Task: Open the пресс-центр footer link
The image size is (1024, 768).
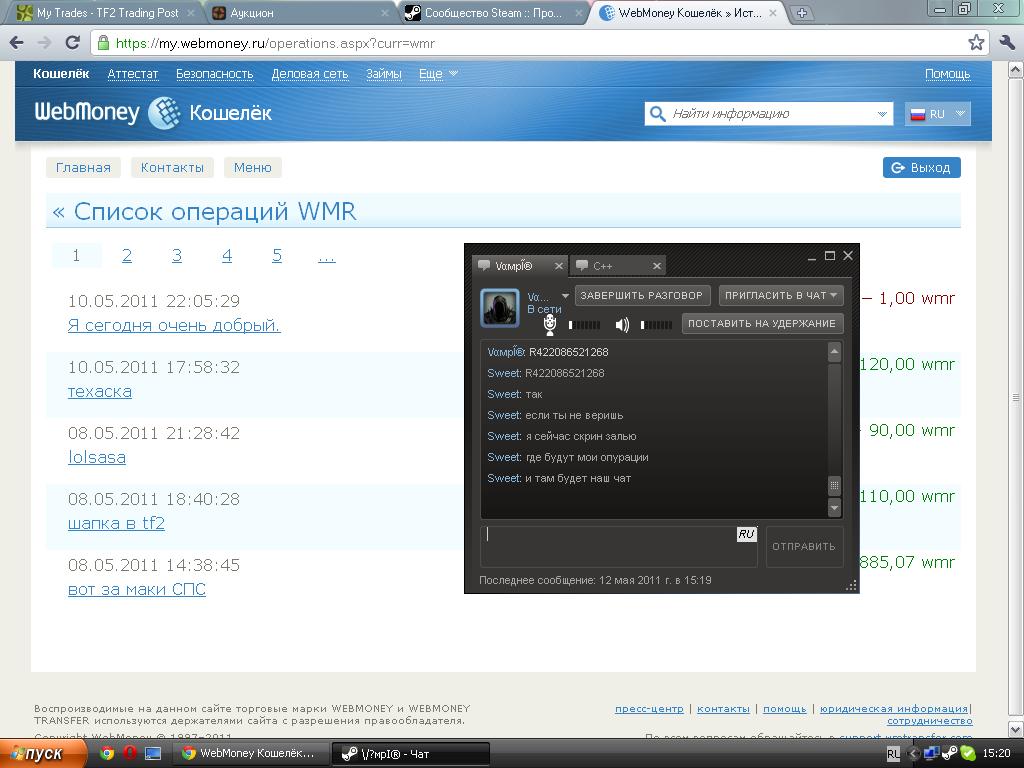Action: [x=649, y=709]
